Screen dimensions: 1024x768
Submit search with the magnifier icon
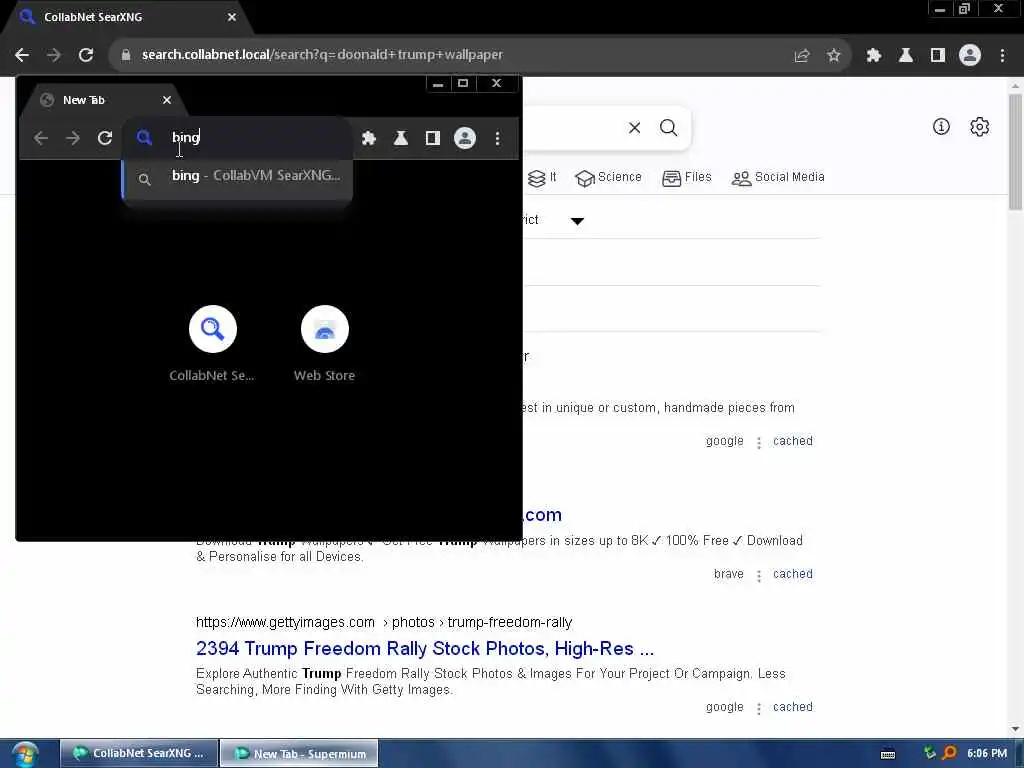coord(668,128)
